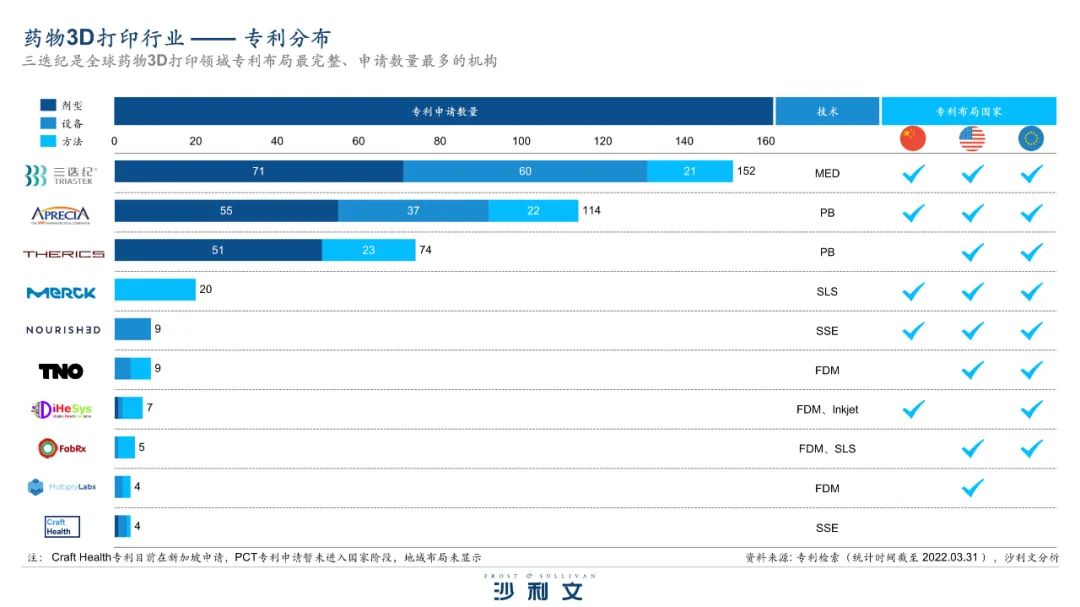
Task: Click the SSE label in Craft Health row
Action: [827, 528]
